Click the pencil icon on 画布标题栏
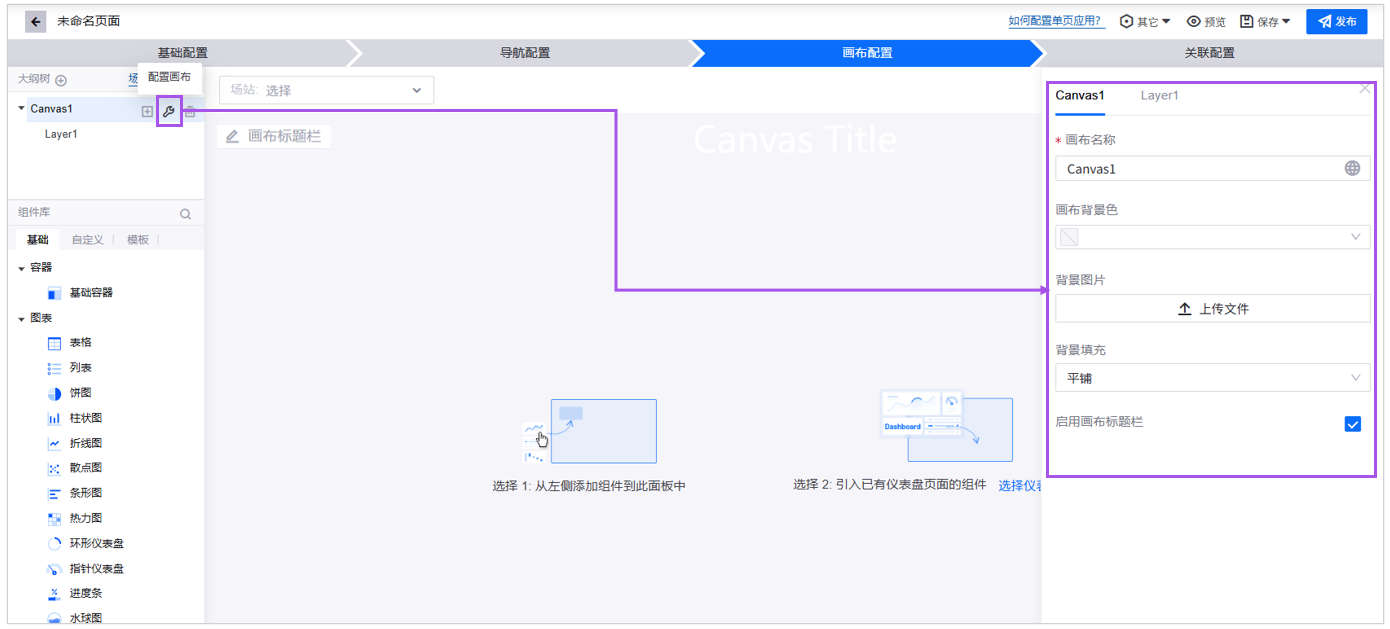Image resolution: width=1390 pixels, height=629 pixels. [233, 134]
